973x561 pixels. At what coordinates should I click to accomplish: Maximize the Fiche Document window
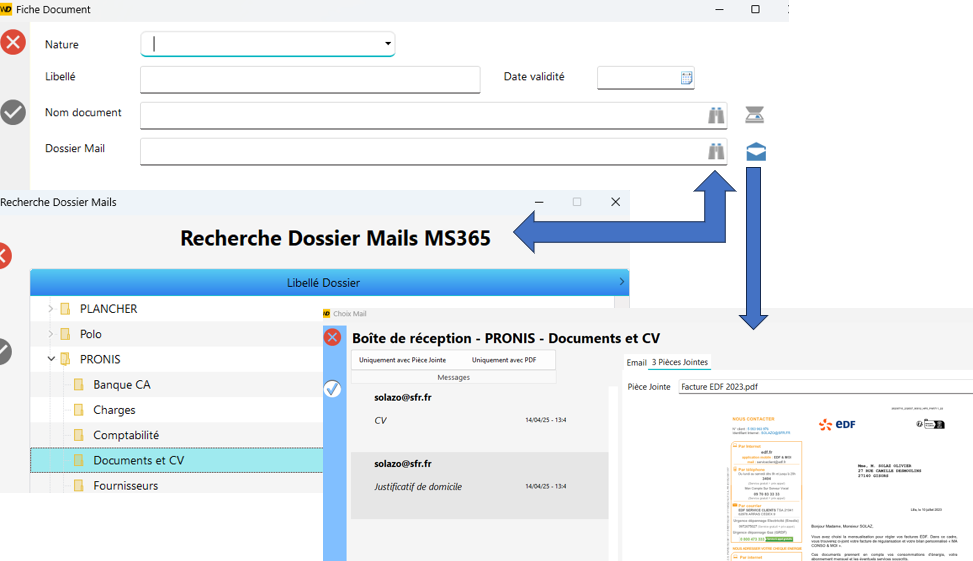pos(755,9)
